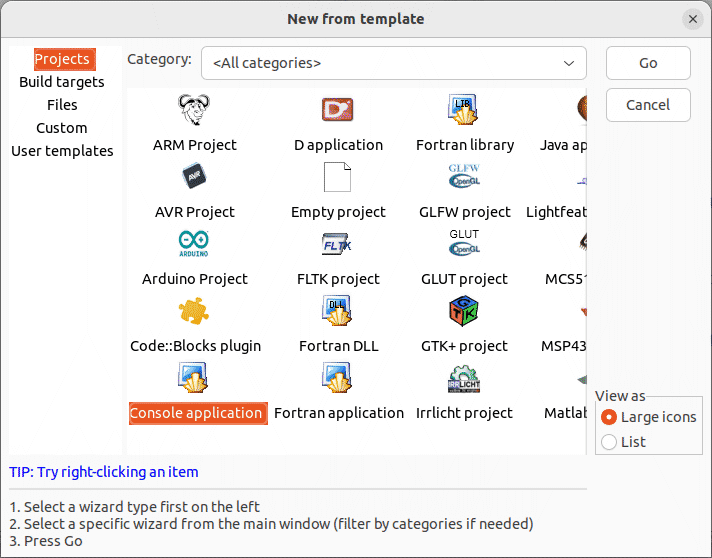Select the GLUT project icon
Screen dimensions: 712x558
pyautogui.click(x=464, y=244)
